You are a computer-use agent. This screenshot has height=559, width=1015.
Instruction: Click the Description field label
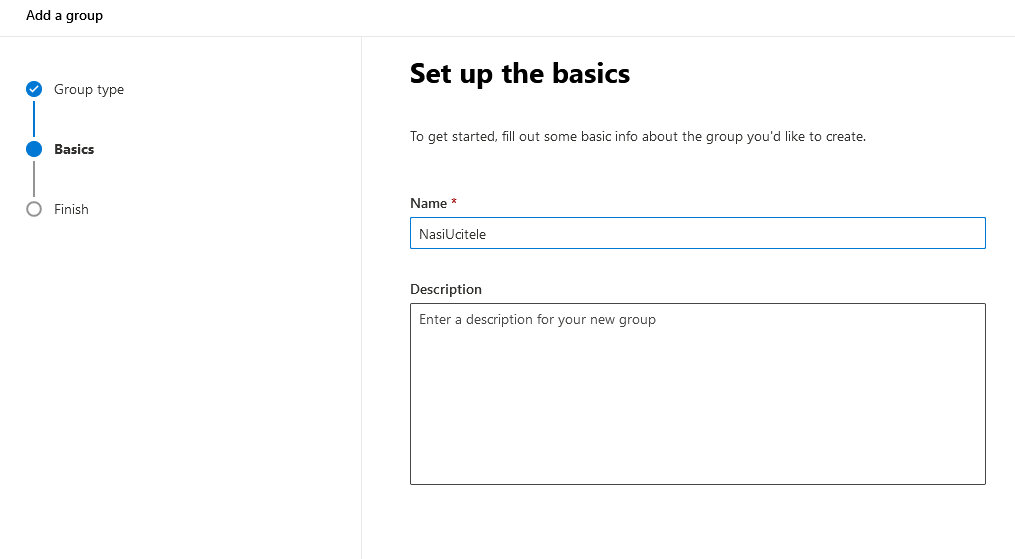[x=446, y=289]
